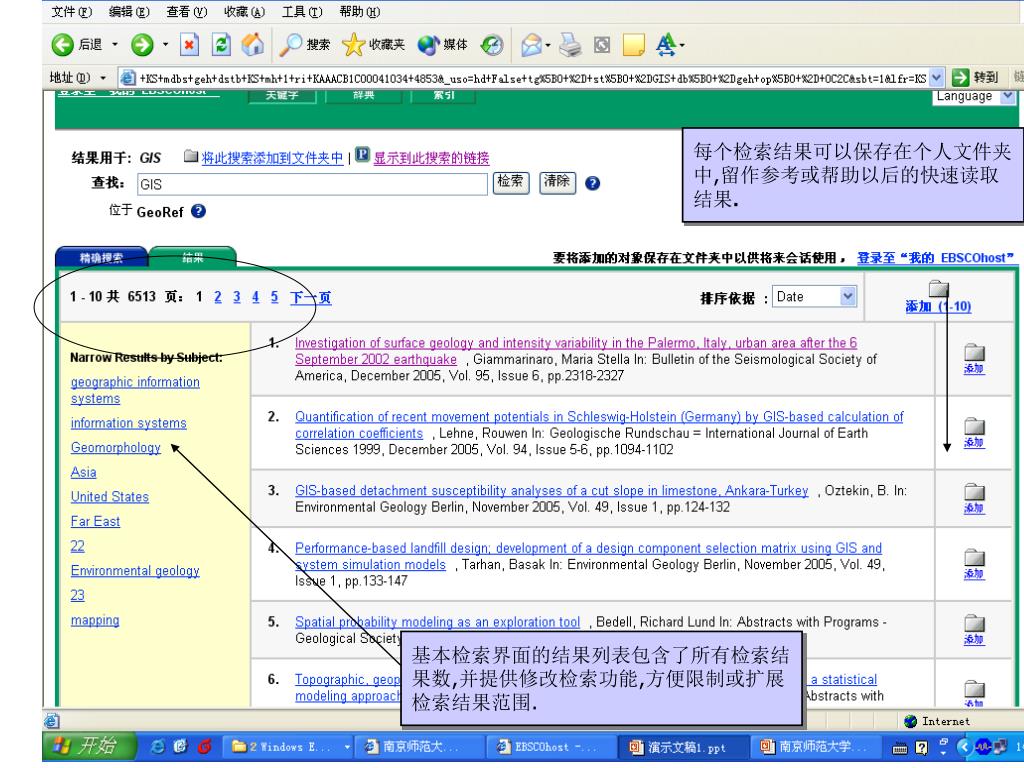Switch to the 精确搜索 tab
The width and height of the screenshot is (1024, 768).
point(102,257)
